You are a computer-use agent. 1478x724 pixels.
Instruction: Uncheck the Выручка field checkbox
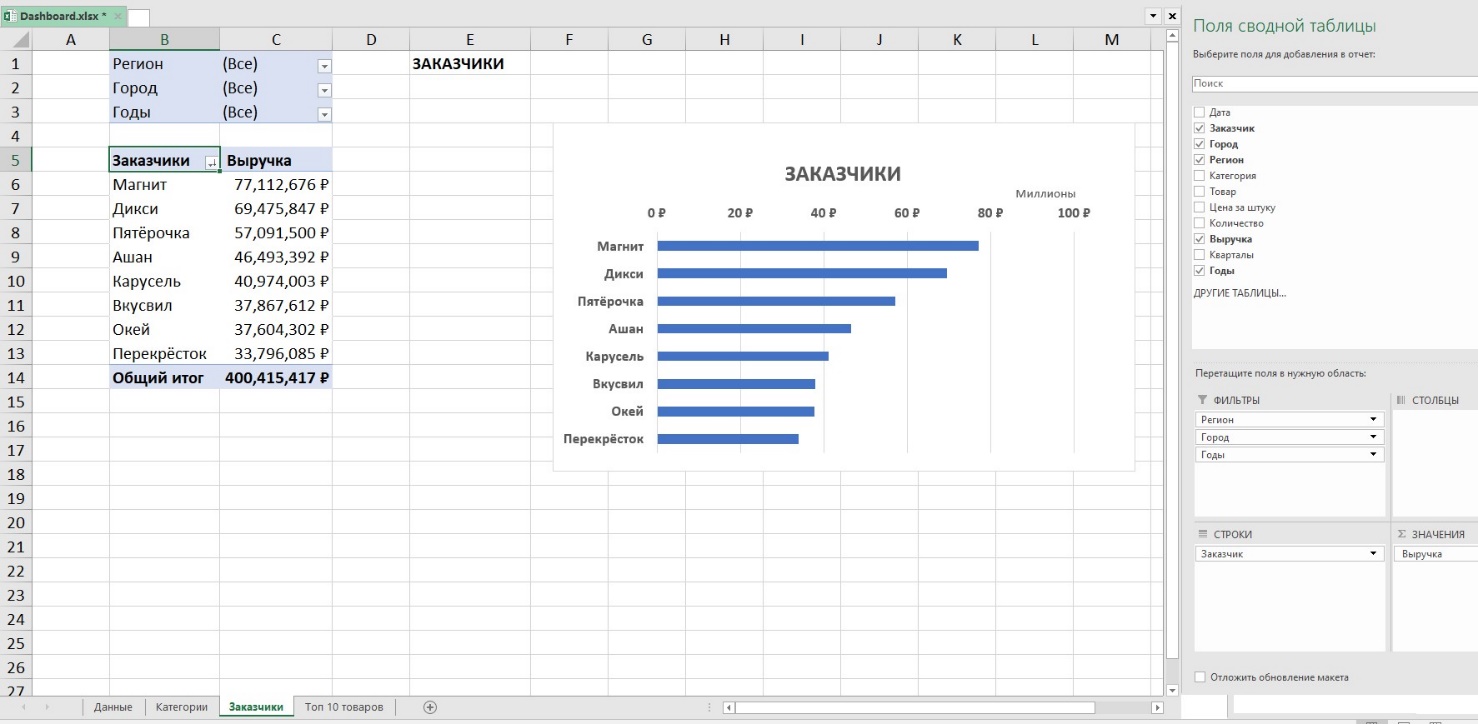(x=1200, y=239)
